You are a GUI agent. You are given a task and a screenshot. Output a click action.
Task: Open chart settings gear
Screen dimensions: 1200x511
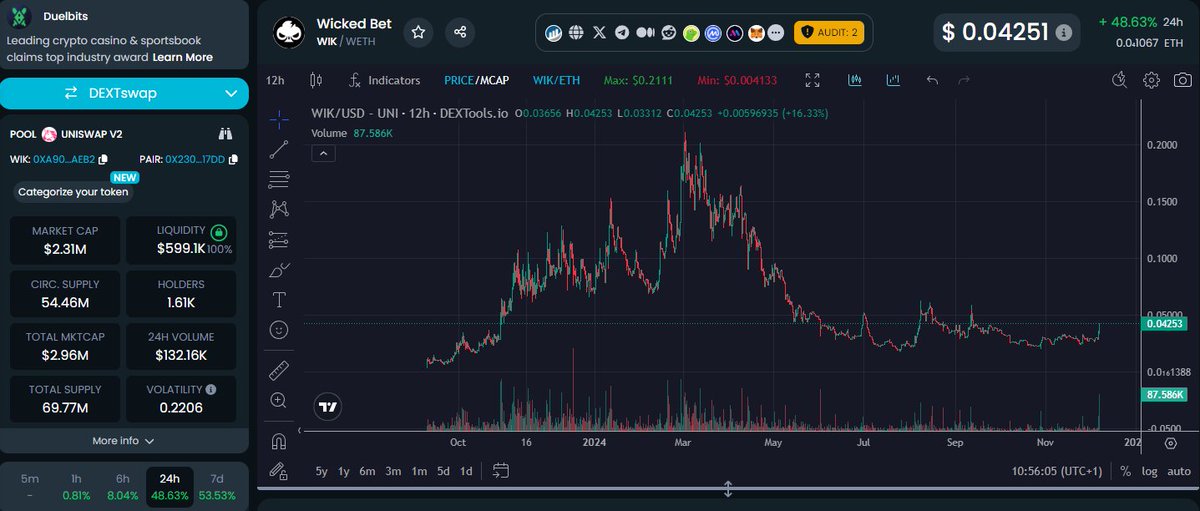[x=1152, y=80]
